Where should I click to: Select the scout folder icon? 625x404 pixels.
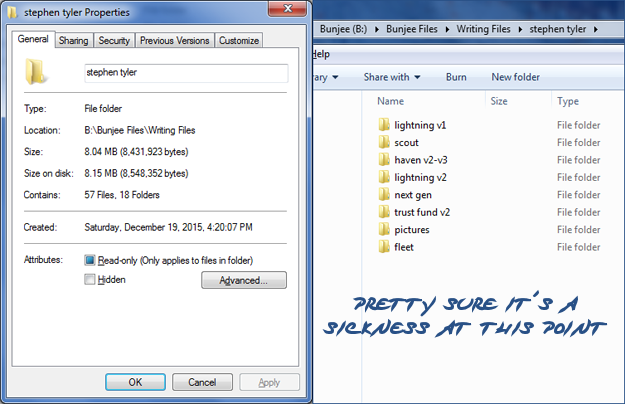pyautogui.click(x=385, y=143)
